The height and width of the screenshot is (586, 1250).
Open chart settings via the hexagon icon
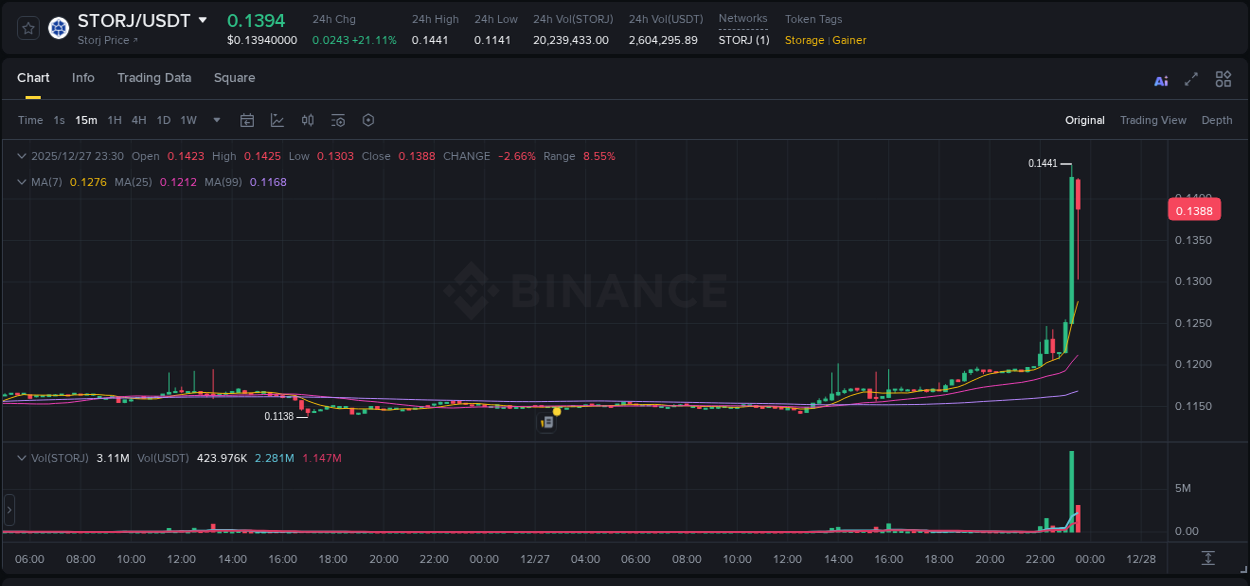tap(368, 120)
